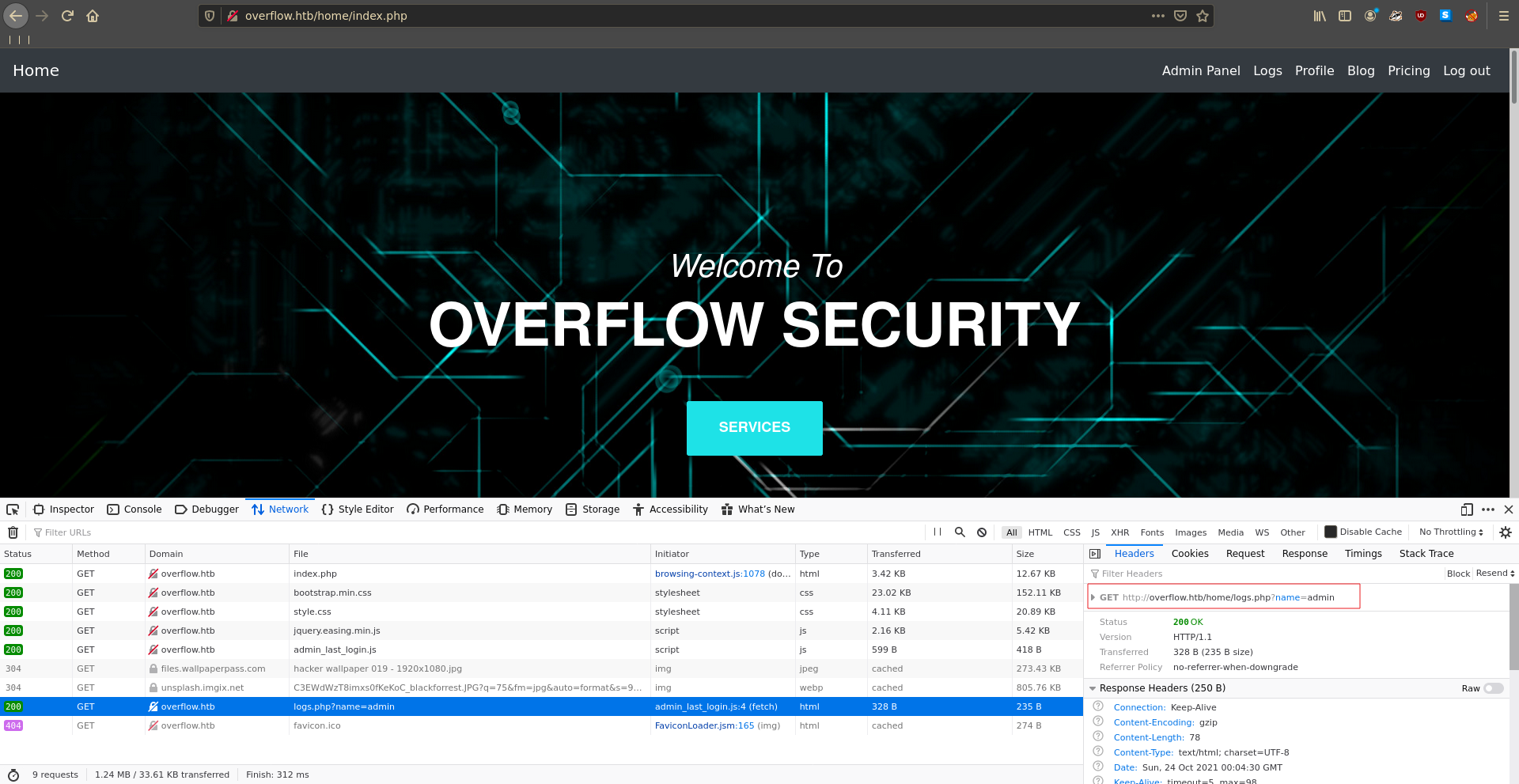Open request blocking icon
Screen dimensions: 1519x784
pyautogui.click(x=982, y=532)
